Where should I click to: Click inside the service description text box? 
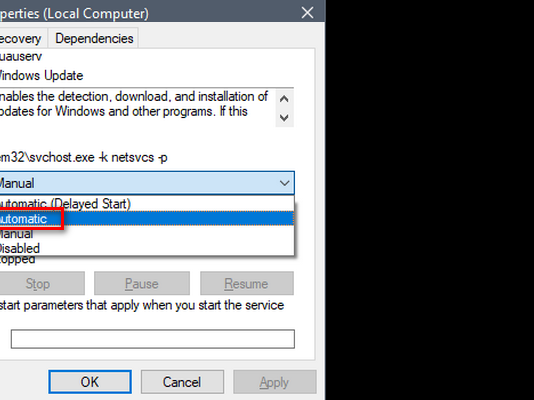(136, 107)
